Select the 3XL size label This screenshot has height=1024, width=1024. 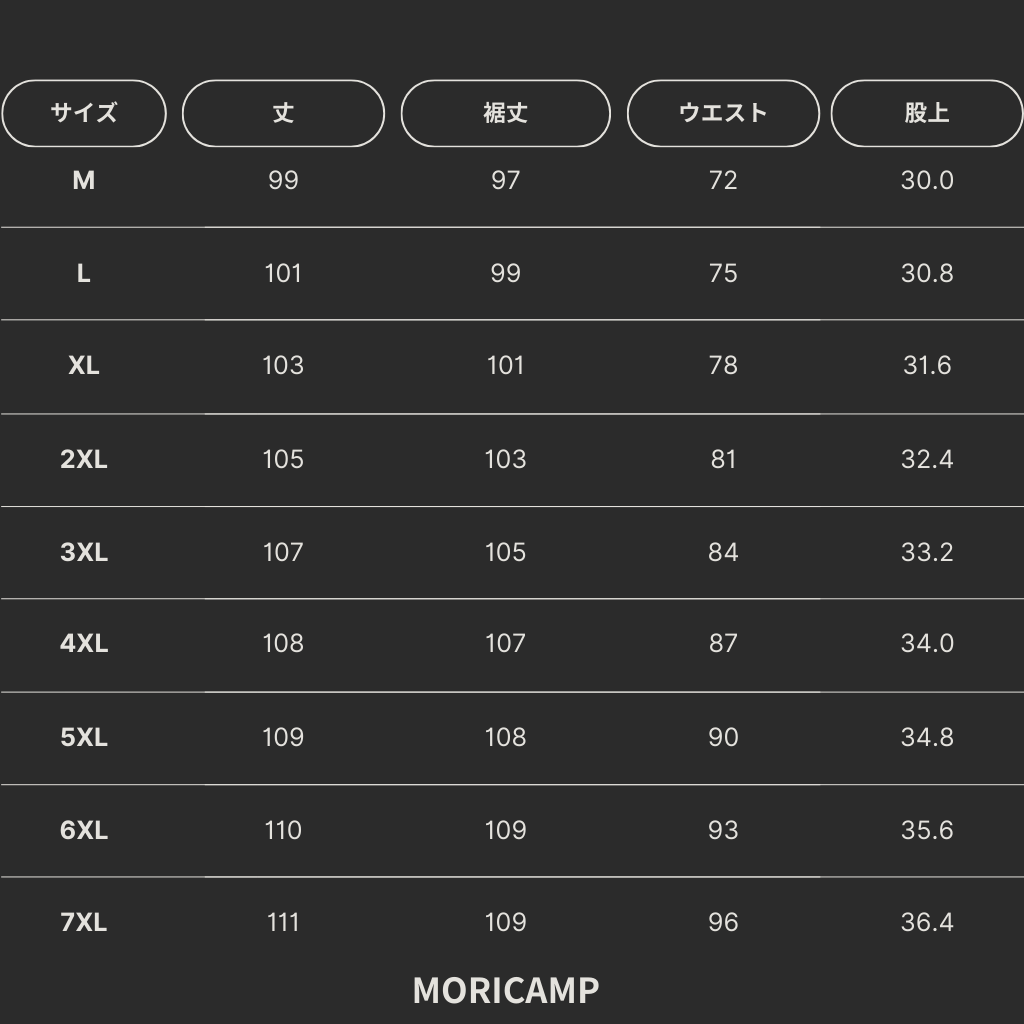tap(84, 552)
